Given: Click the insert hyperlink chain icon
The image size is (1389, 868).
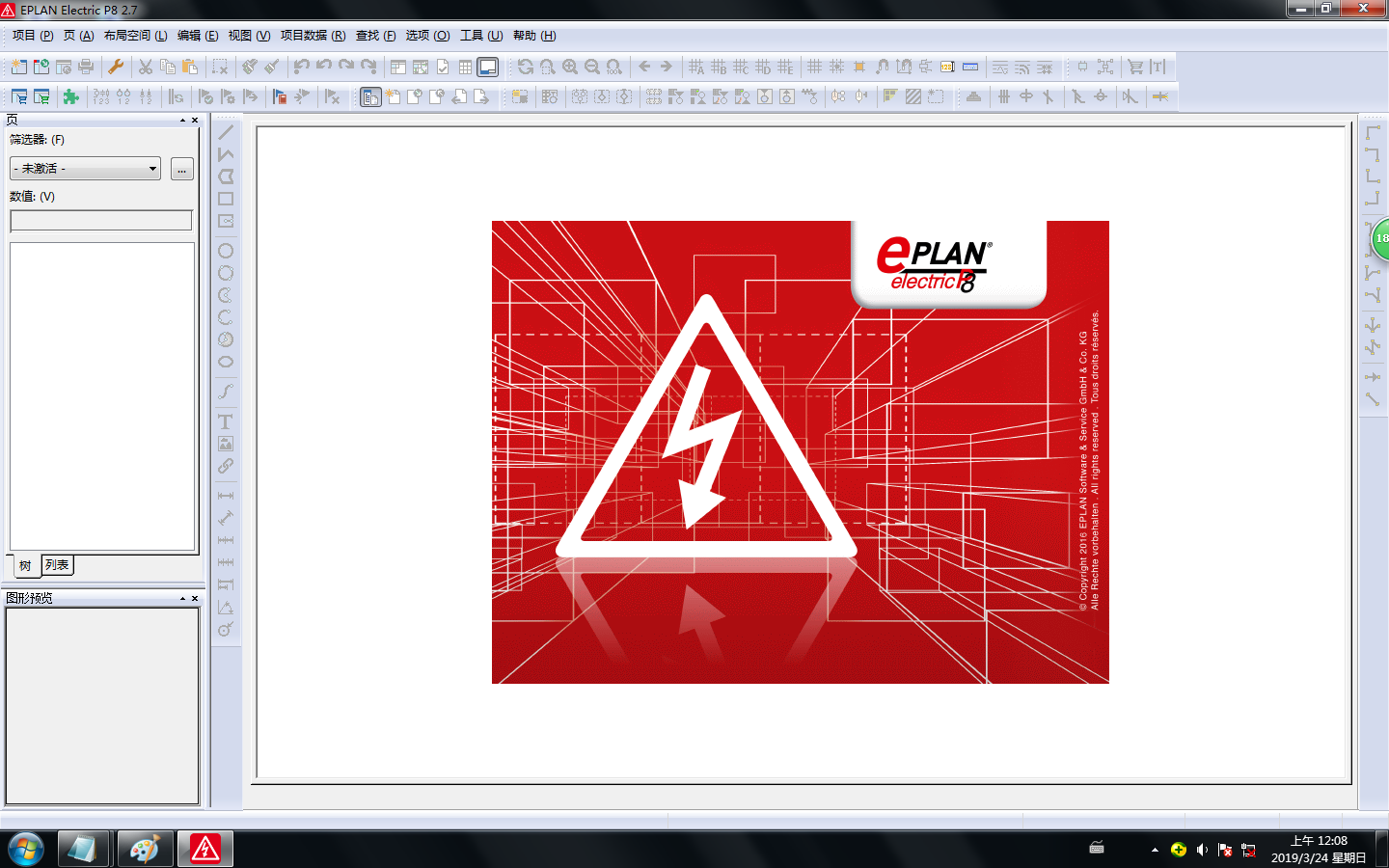Looking at the screenshot, I should click(x=226, y=466).
